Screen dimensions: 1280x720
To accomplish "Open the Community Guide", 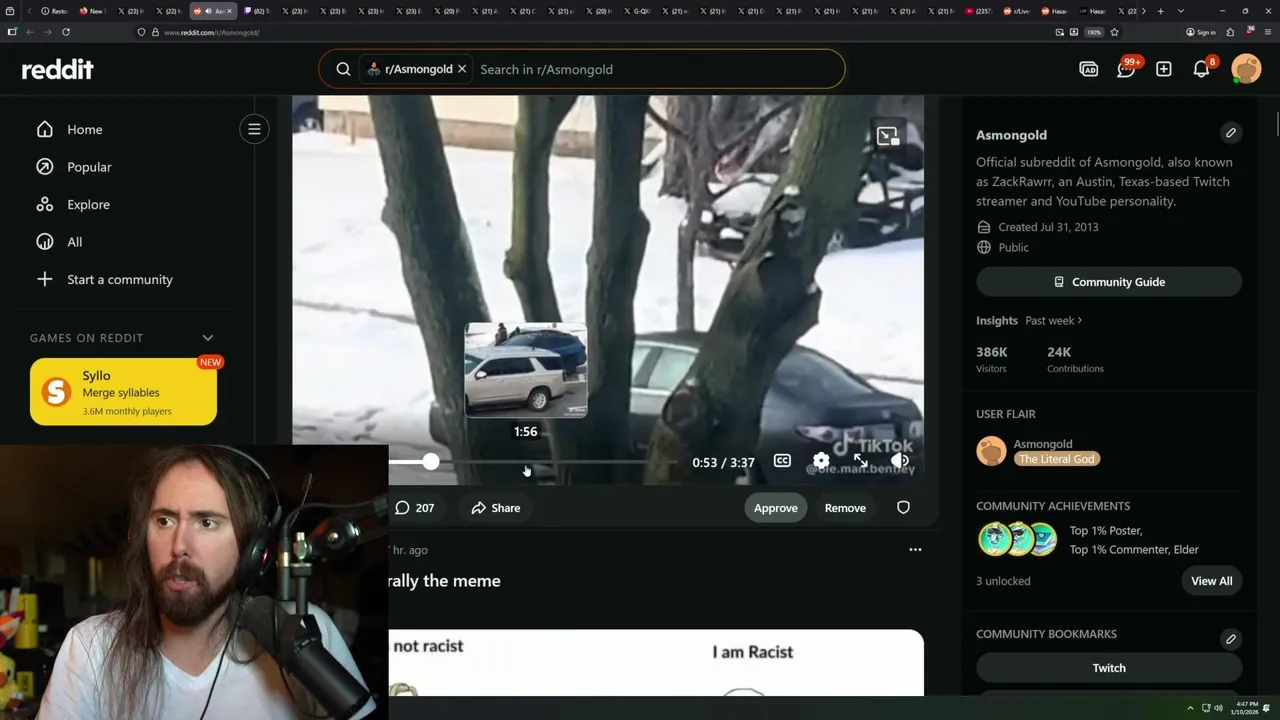I will 1109,282.
